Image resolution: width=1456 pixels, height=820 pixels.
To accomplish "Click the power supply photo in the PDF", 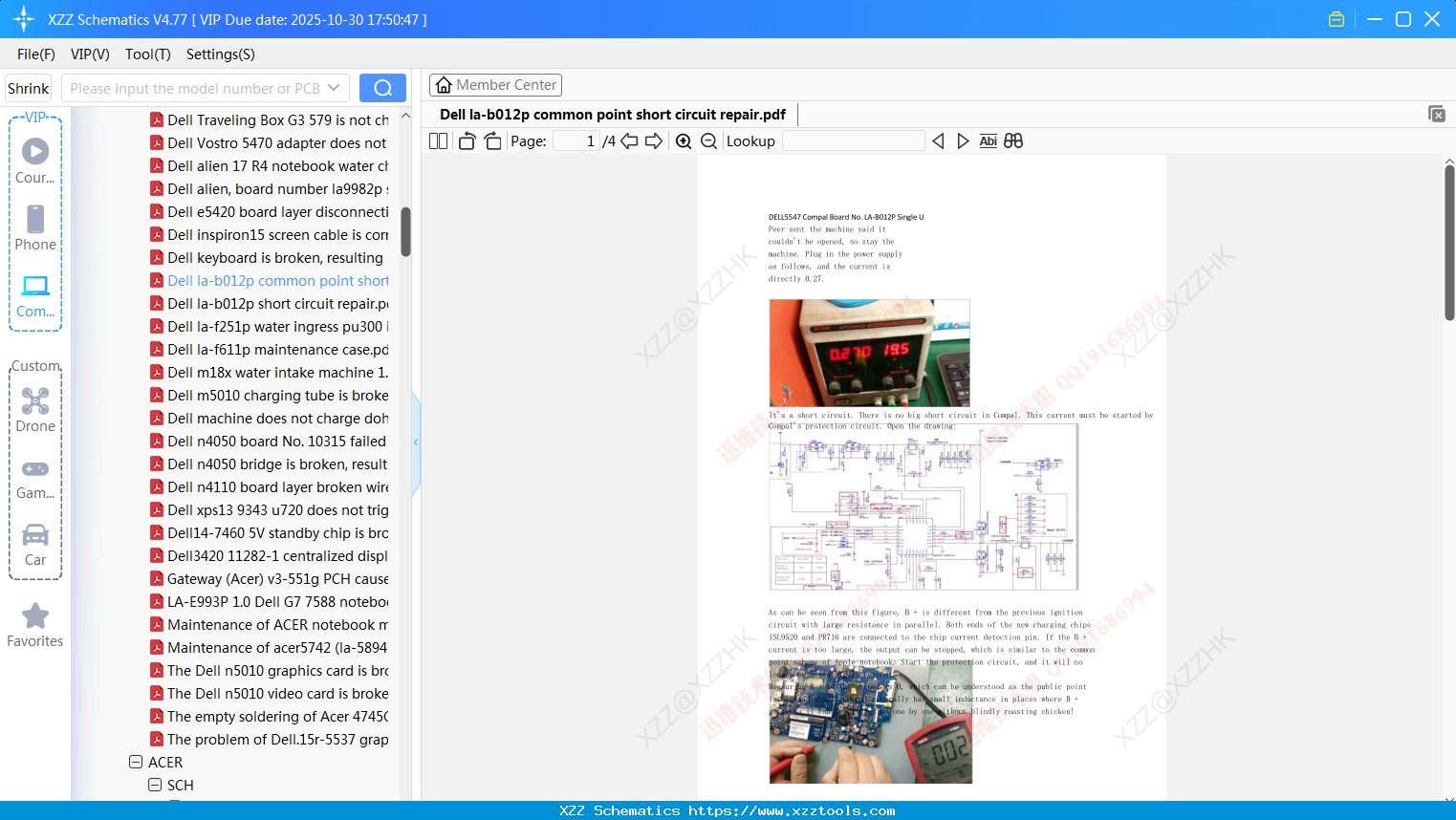I will 869,353.
